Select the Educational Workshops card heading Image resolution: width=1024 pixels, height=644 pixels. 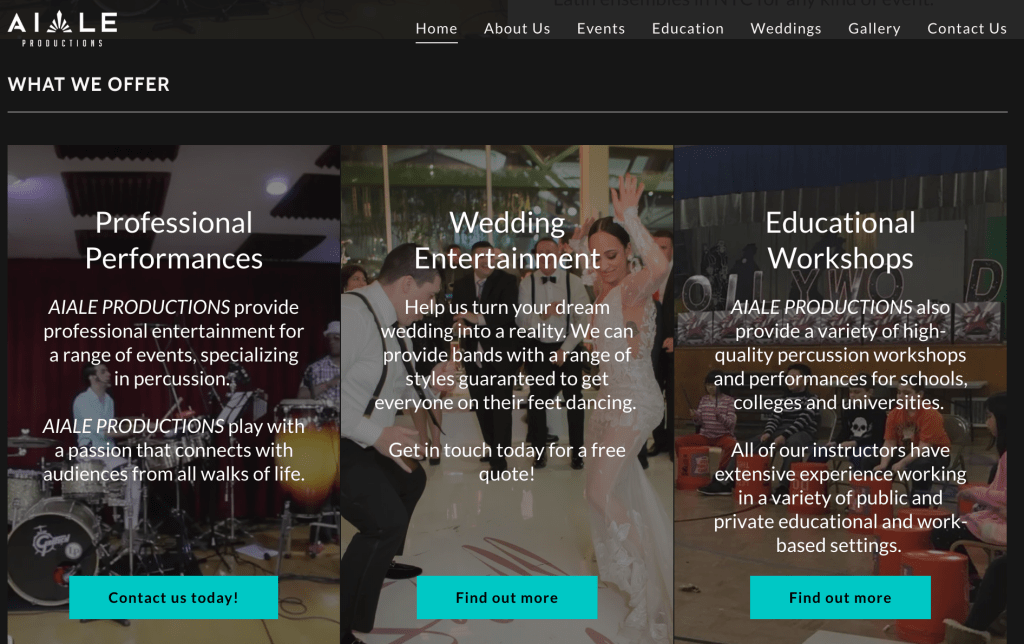pos(840,240)
